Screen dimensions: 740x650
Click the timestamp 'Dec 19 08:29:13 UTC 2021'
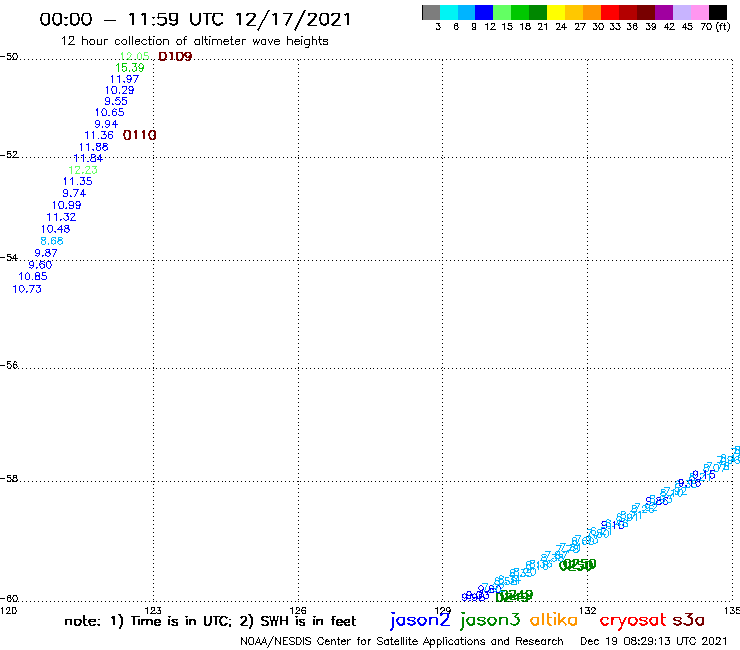[654, 641]
